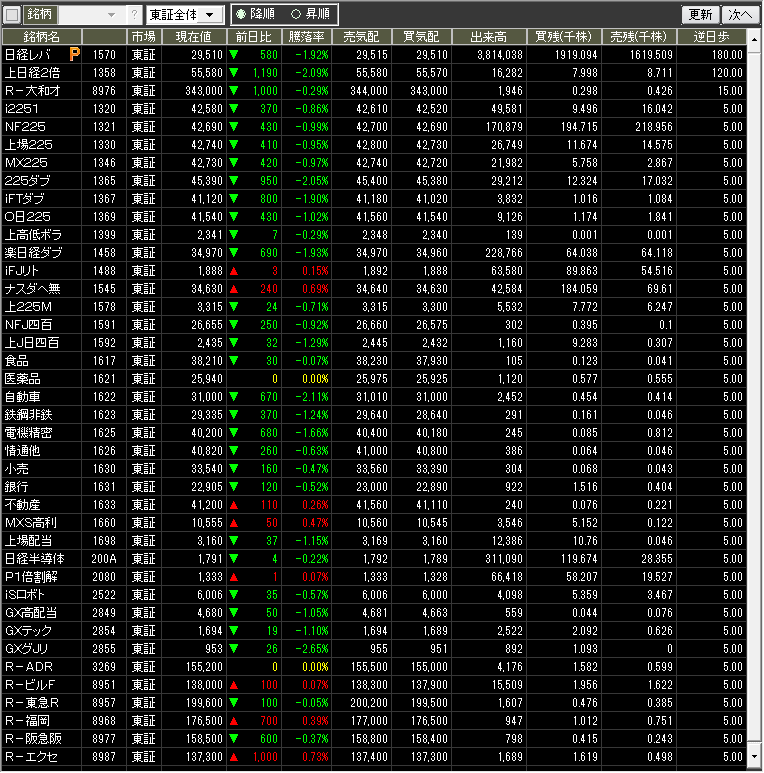Select the R-大和才 row name

point(33,91)
